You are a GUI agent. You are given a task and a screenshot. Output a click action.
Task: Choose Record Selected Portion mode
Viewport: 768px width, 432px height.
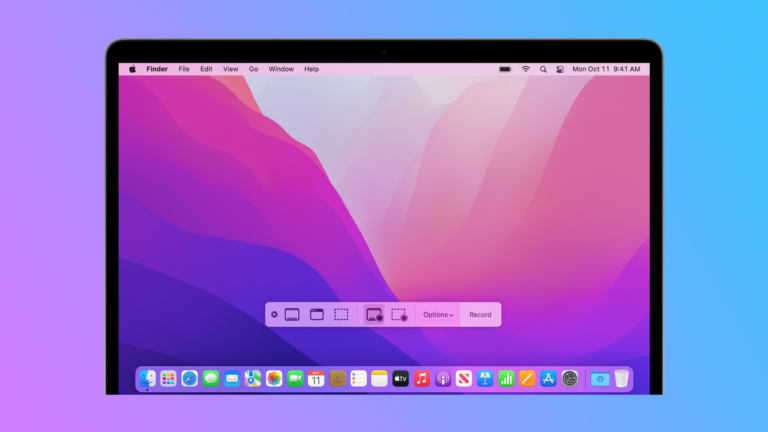pos(399,314)
